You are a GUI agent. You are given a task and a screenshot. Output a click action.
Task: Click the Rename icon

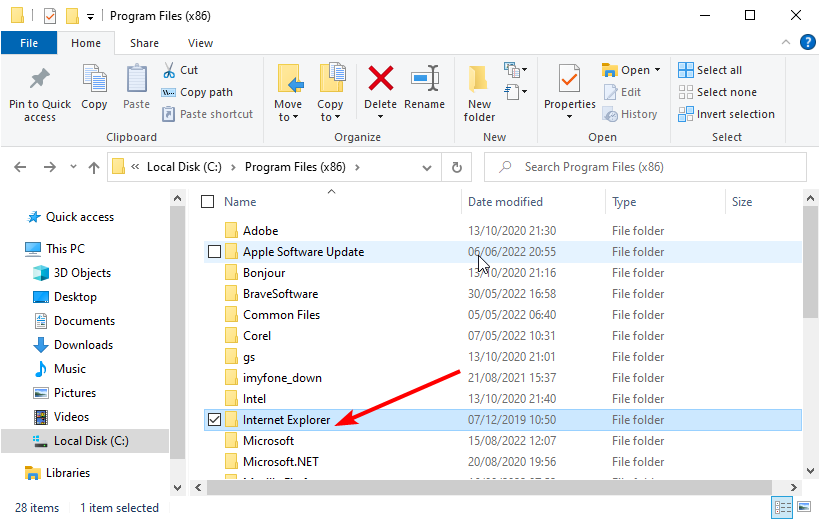425,79
